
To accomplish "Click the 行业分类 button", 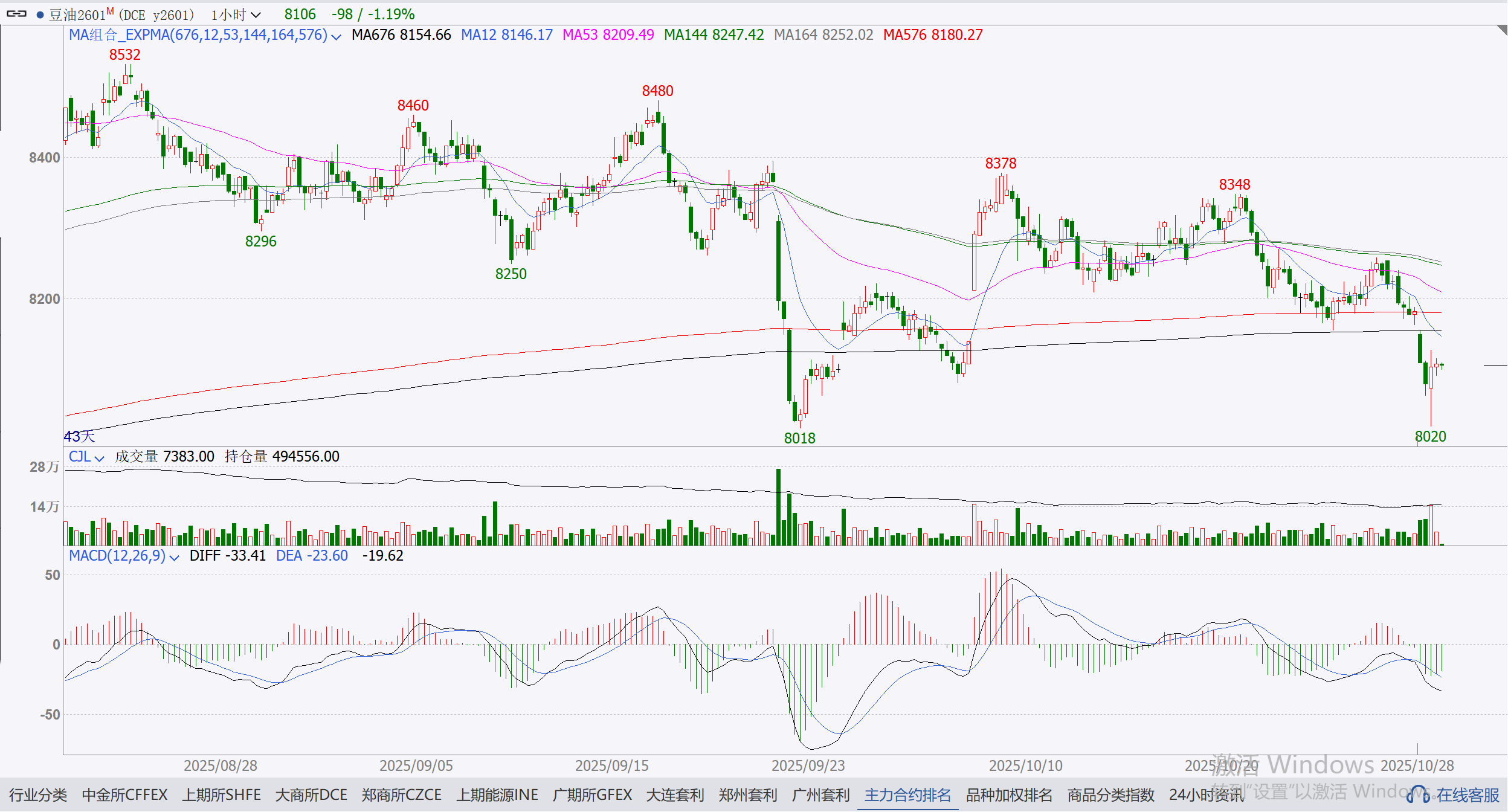I will pos(38,794).
